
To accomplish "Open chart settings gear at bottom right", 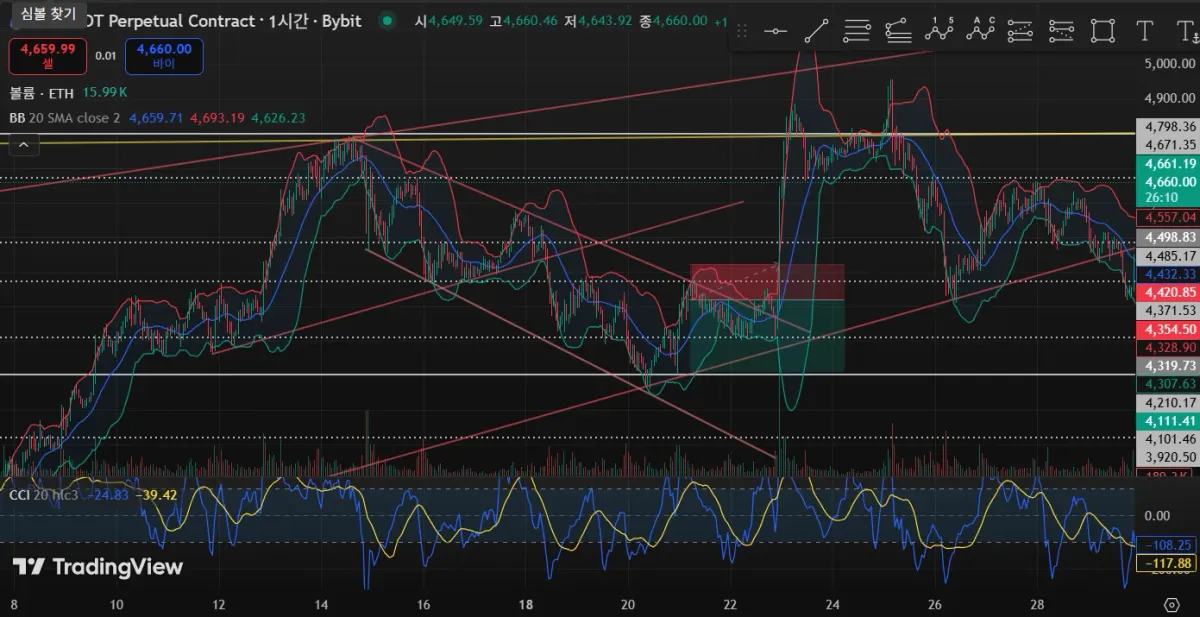I will click(x=1171, y=605).
